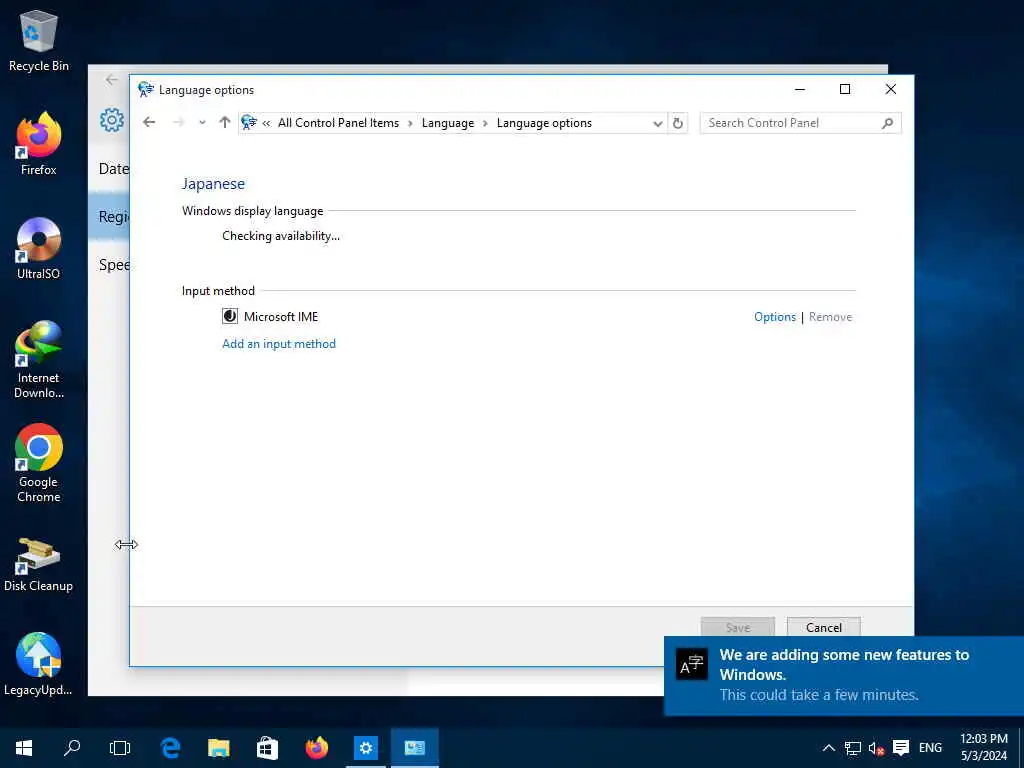Open the recent locations dropdown arrow

[x=202, y=123]
